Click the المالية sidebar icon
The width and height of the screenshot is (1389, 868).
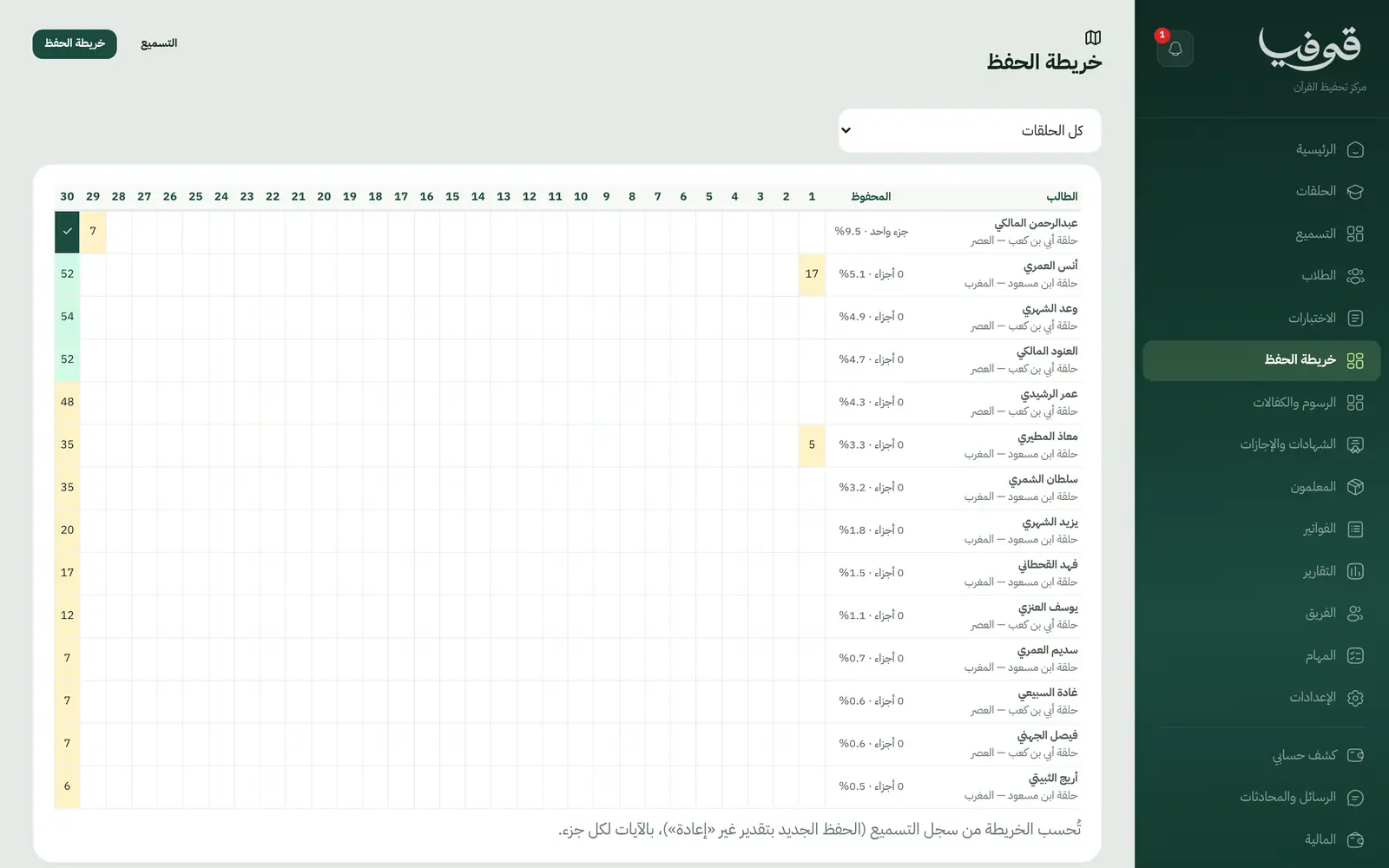(x=1355, y=840)
